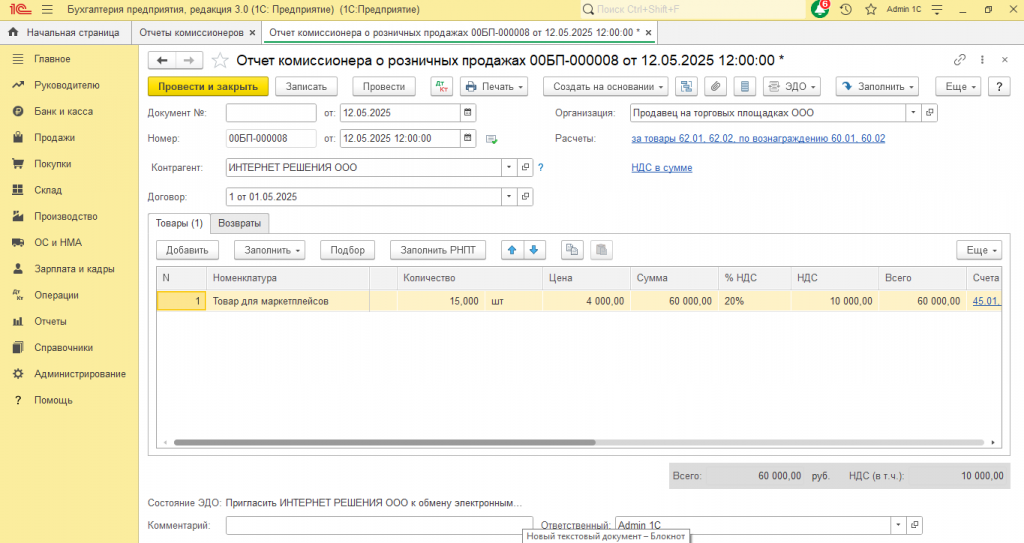Switch to Возвраты tab
The image size is (1024, 543).
pos(239,223)
